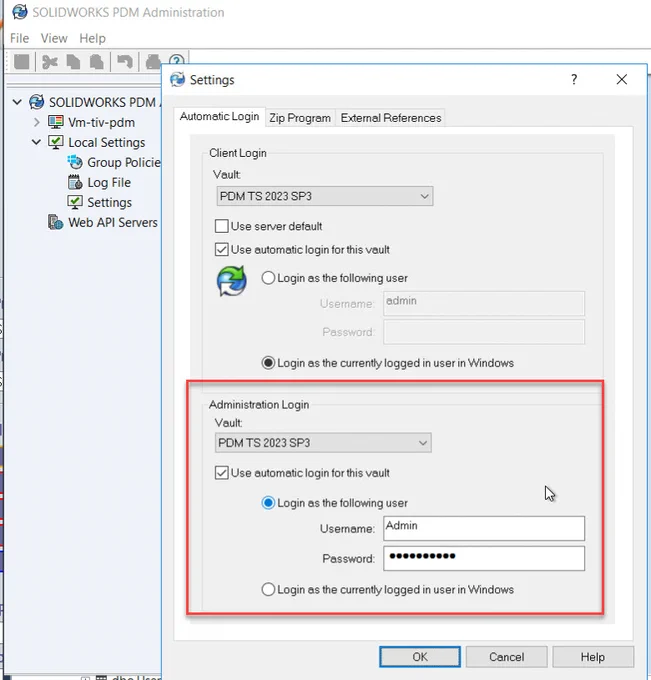Open the File menu
The image size is (651, 680).
coord(20,38)
